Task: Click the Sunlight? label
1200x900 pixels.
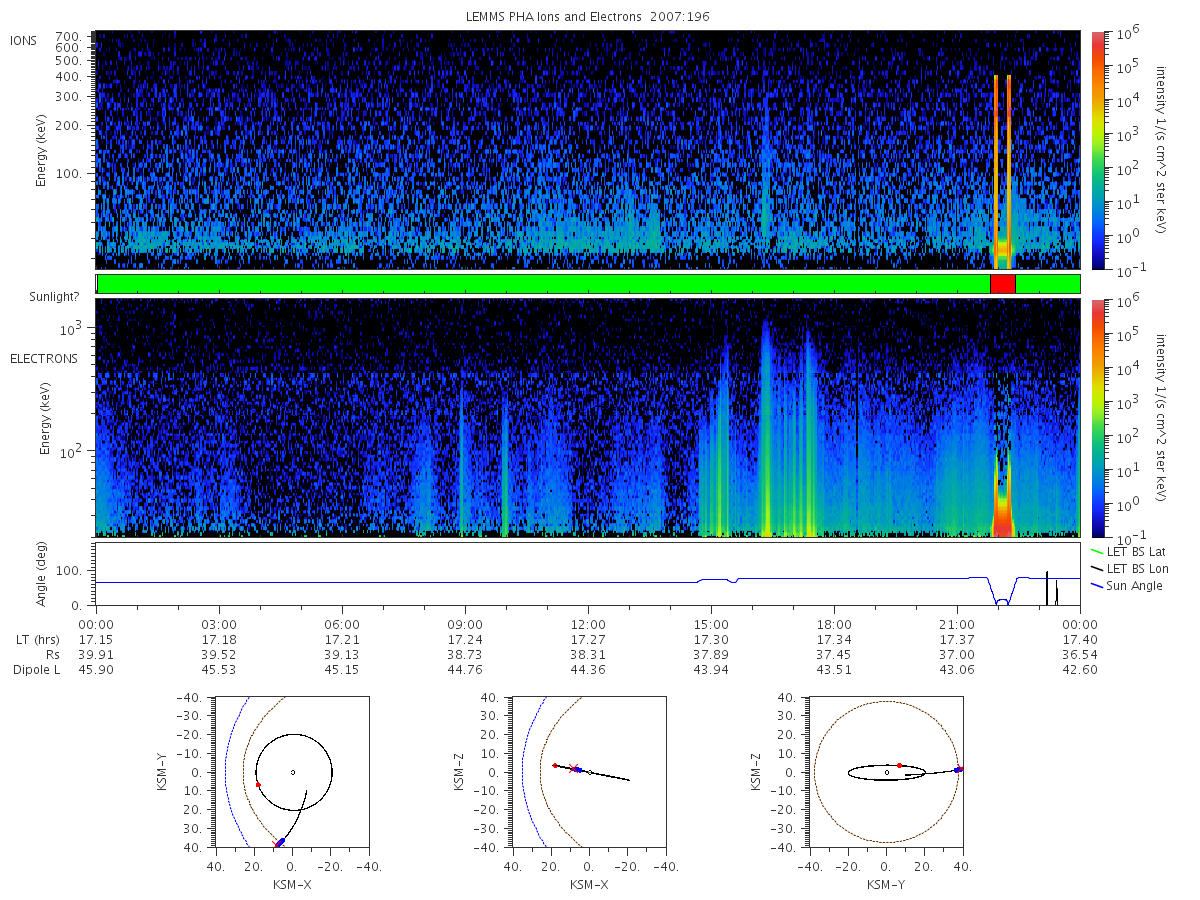Action: point(38,298)
